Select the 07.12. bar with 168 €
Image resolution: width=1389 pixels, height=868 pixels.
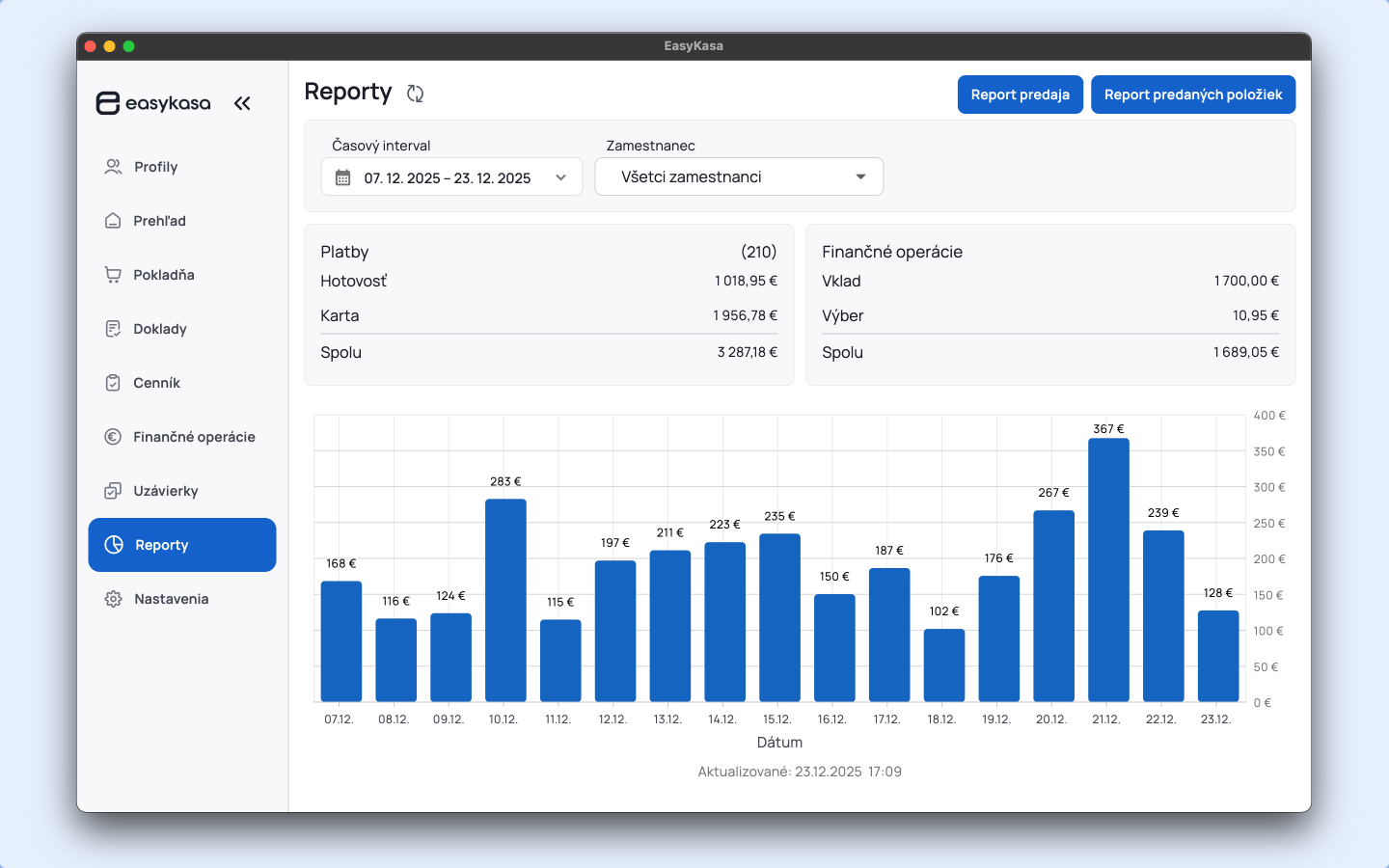tap(341, 641)
